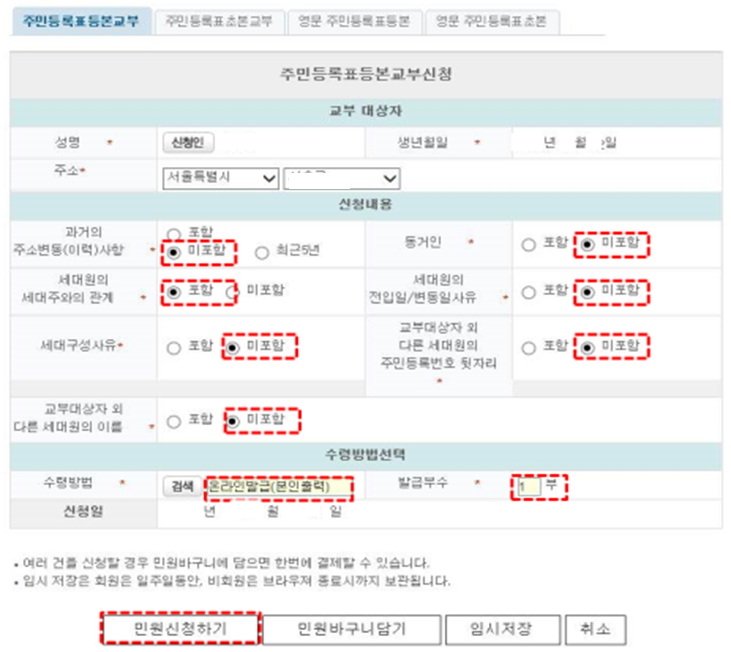The image size is (731, 652).
Task: Choose 포함 for 과거의 주소변동(이력)사항
Action: [174, 234]
